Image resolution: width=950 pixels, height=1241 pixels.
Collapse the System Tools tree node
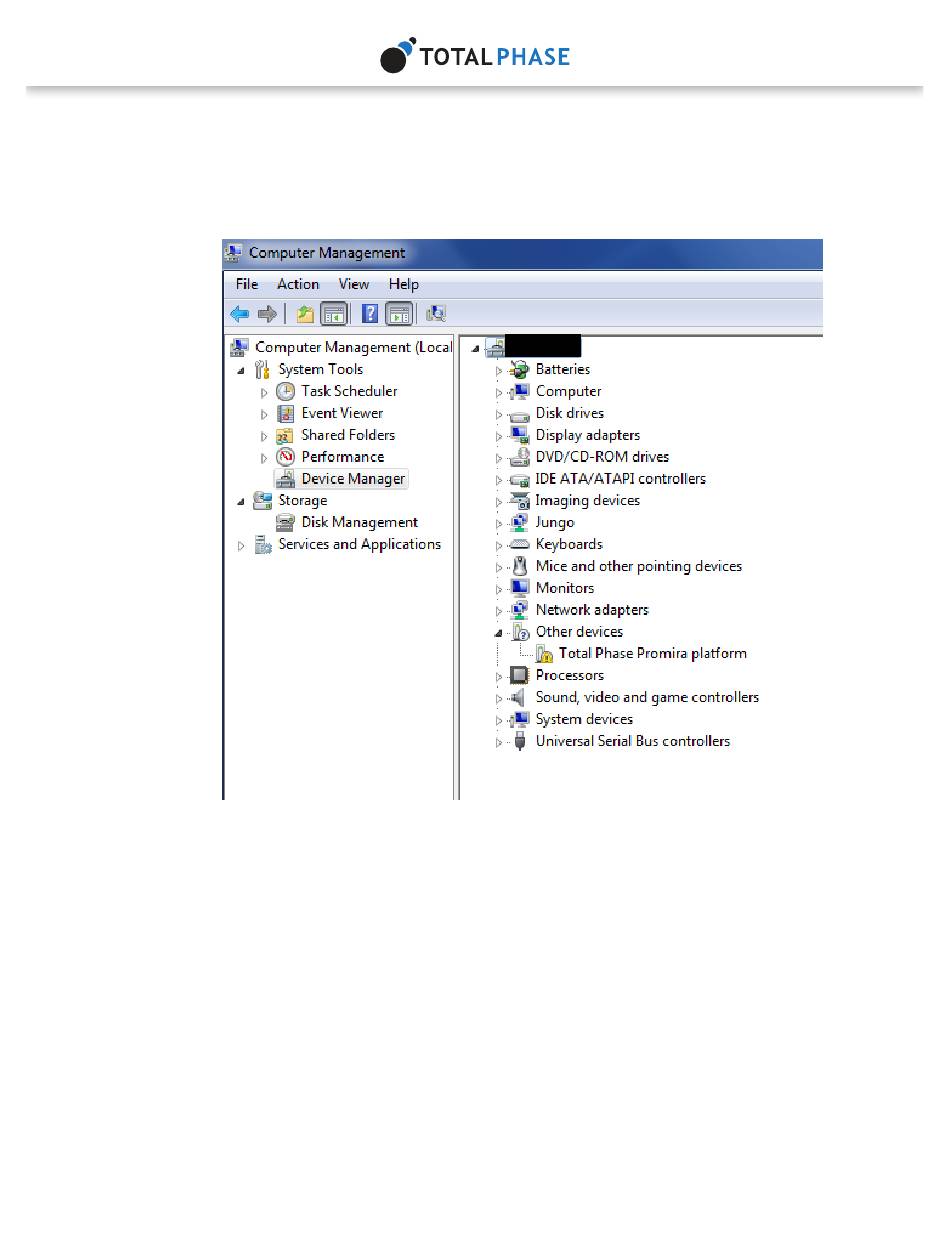pos(241,370)
